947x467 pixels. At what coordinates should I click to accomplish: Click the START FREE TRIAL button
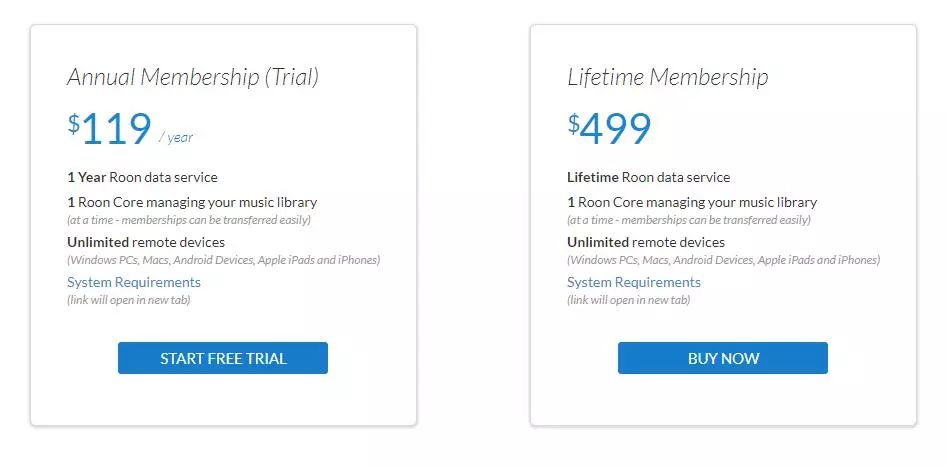point(223,358)
